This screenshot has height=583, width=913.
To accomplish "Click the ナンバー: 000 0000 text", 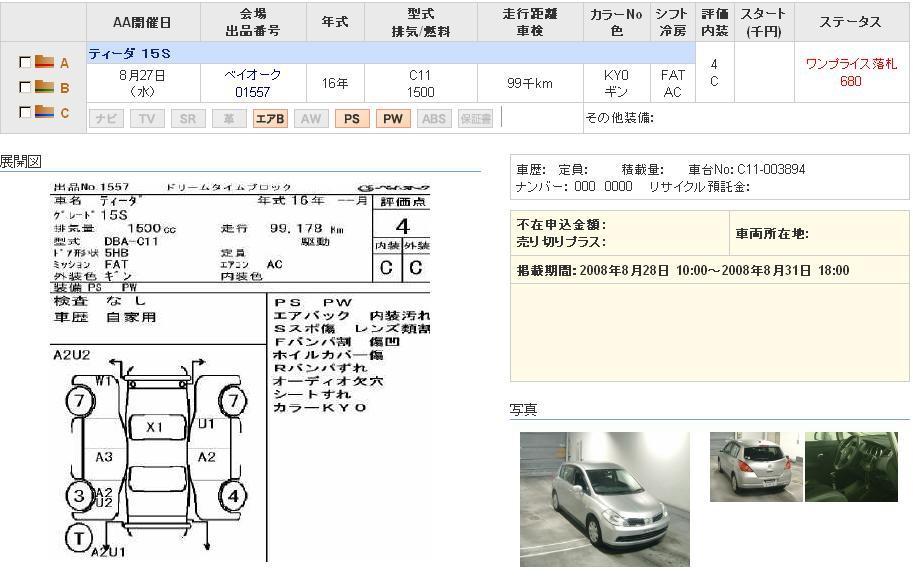I will click(x=574, y=186).
